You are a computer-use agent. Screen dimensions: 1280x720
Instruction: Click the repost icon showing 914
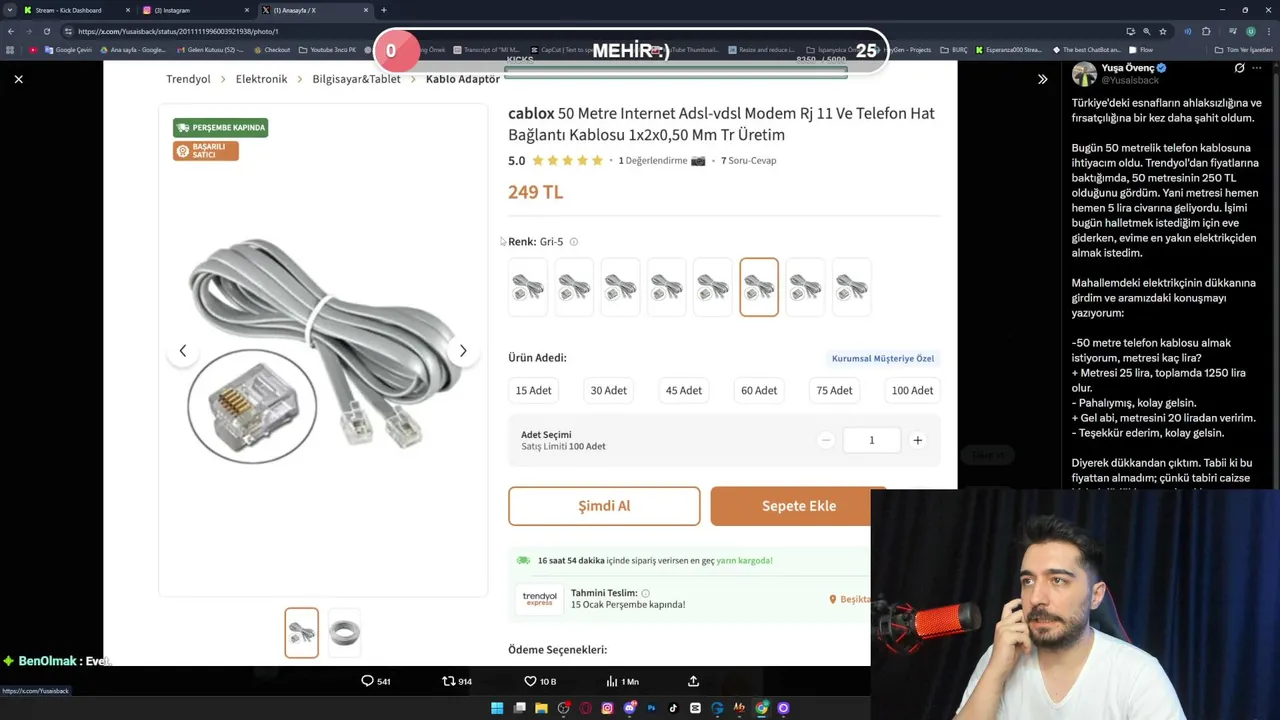click(x=448, y=681)
